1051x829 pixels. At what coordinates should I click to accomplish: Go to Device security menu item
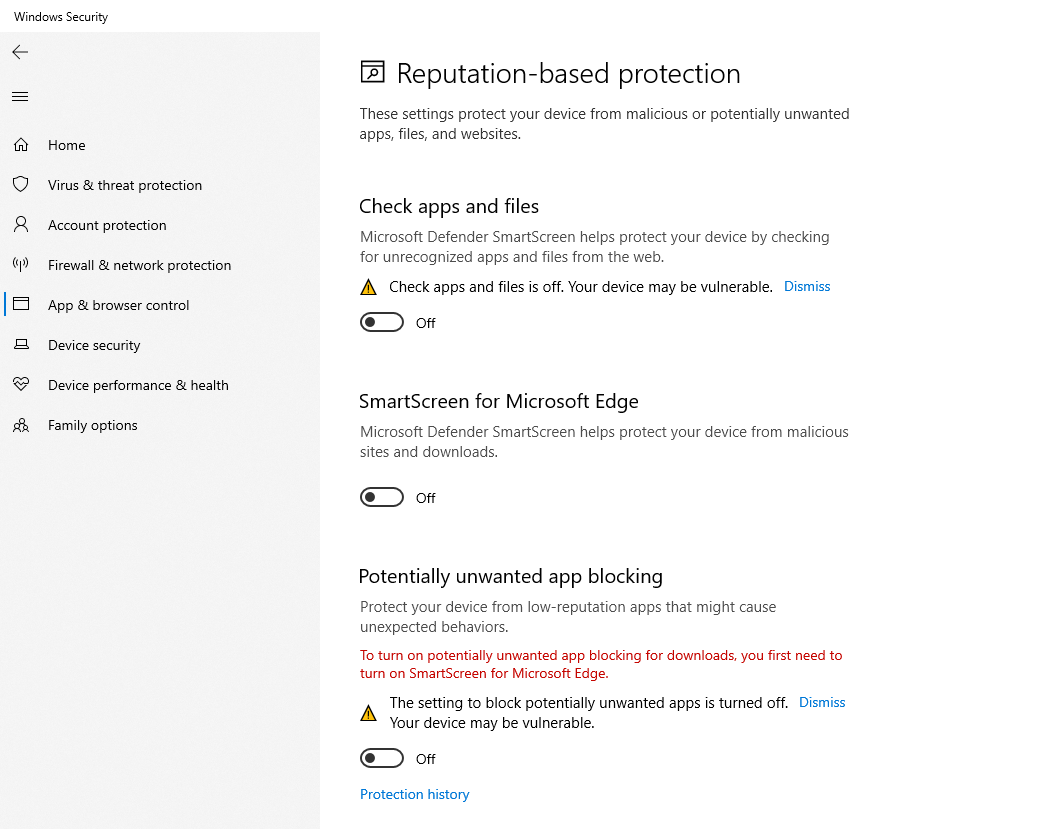[x=94, y=345]
